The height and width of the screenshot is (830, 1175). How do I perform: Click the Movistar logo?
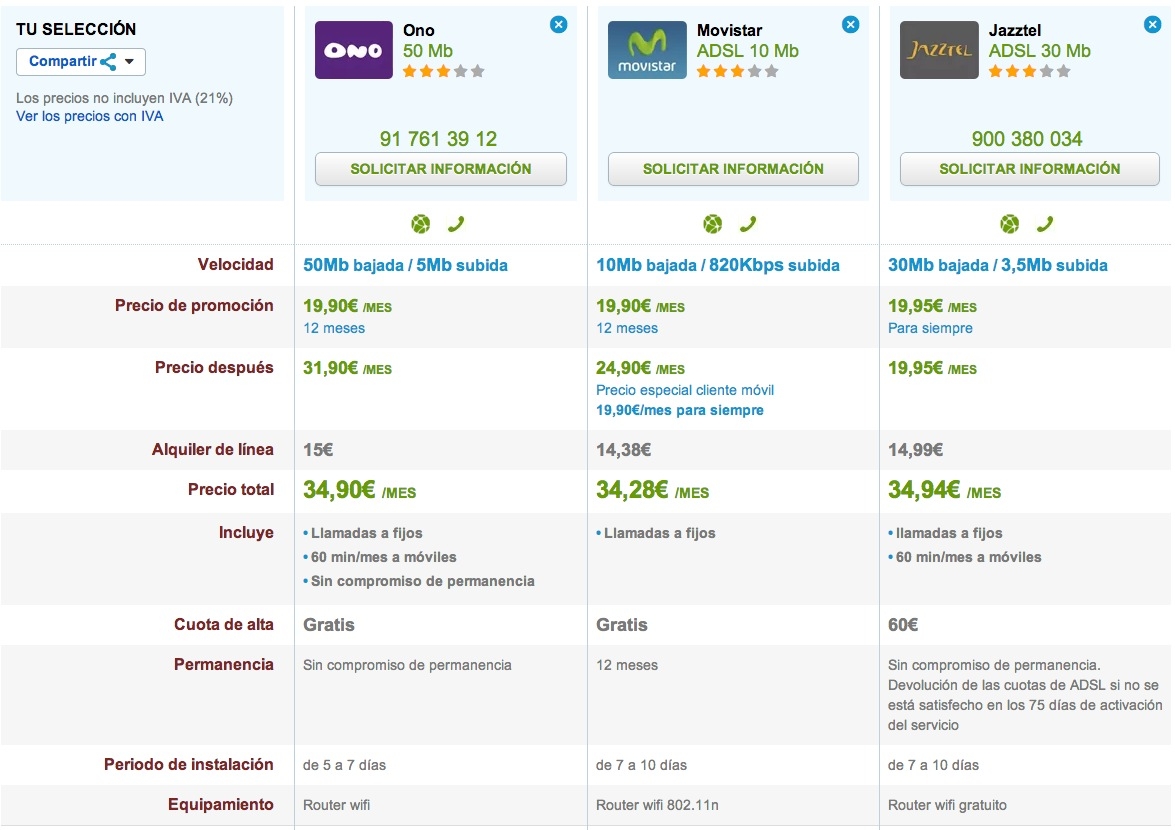[647, 50]
